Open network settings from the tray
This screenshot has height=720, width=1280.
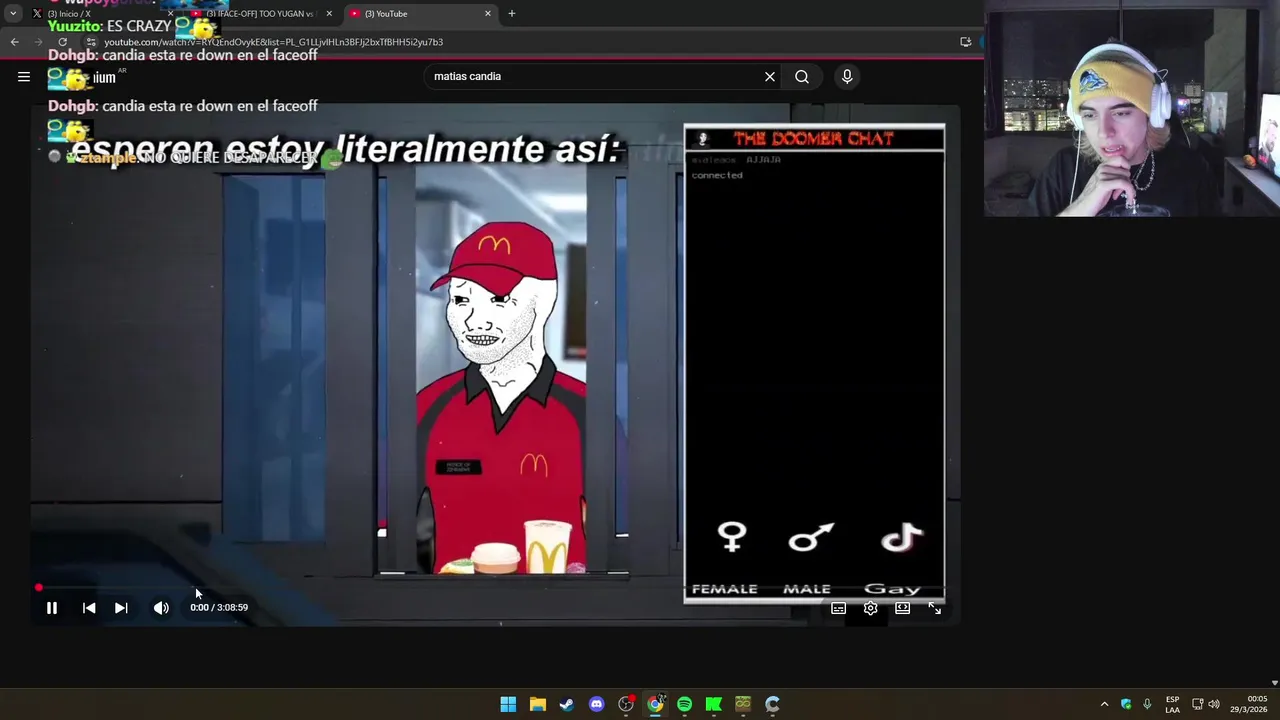[x=1197, y=704]
